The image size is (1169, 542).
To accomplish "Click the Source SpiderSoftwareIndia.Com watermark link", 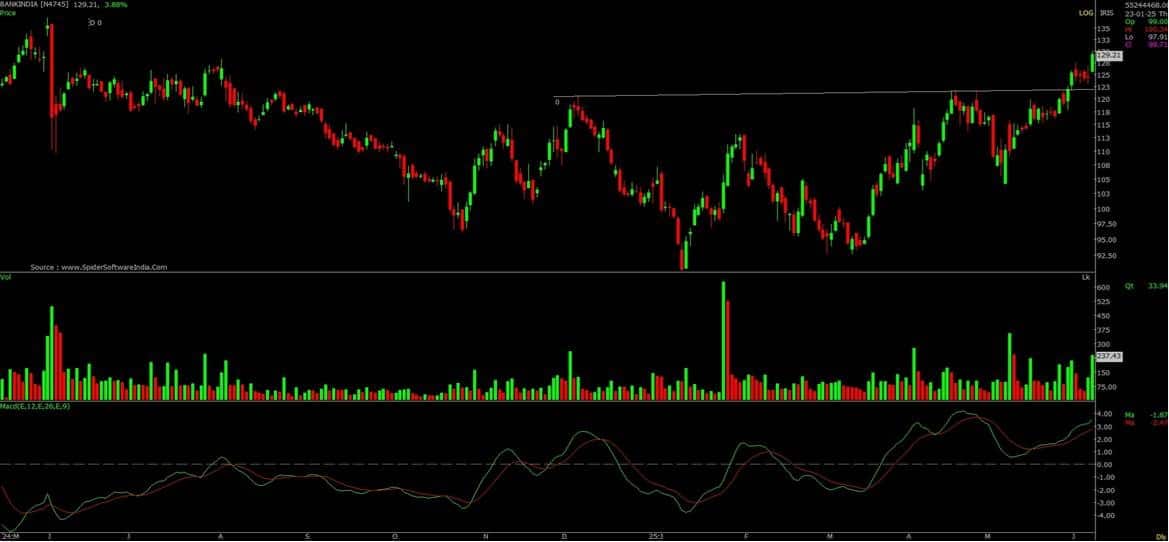I will click(98, 267).
